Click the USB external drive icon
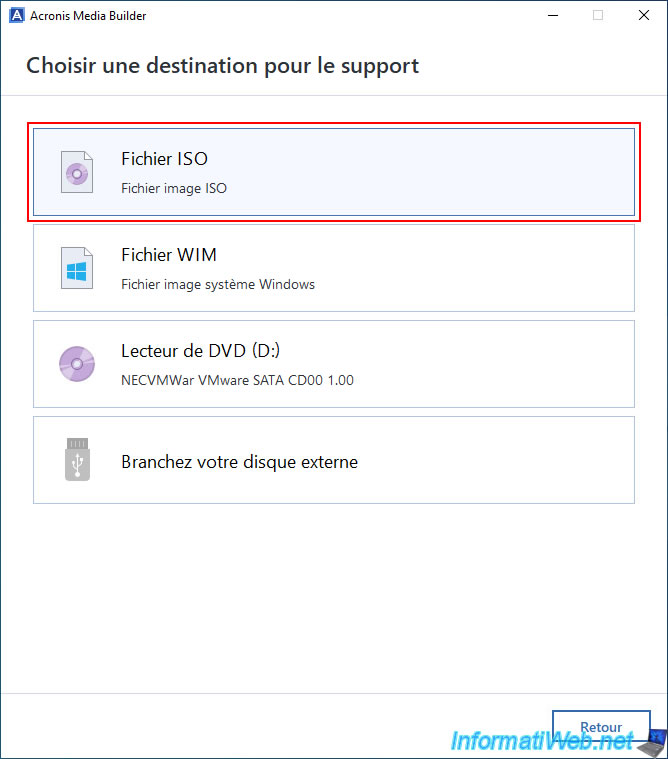 [x=77, y=460]
